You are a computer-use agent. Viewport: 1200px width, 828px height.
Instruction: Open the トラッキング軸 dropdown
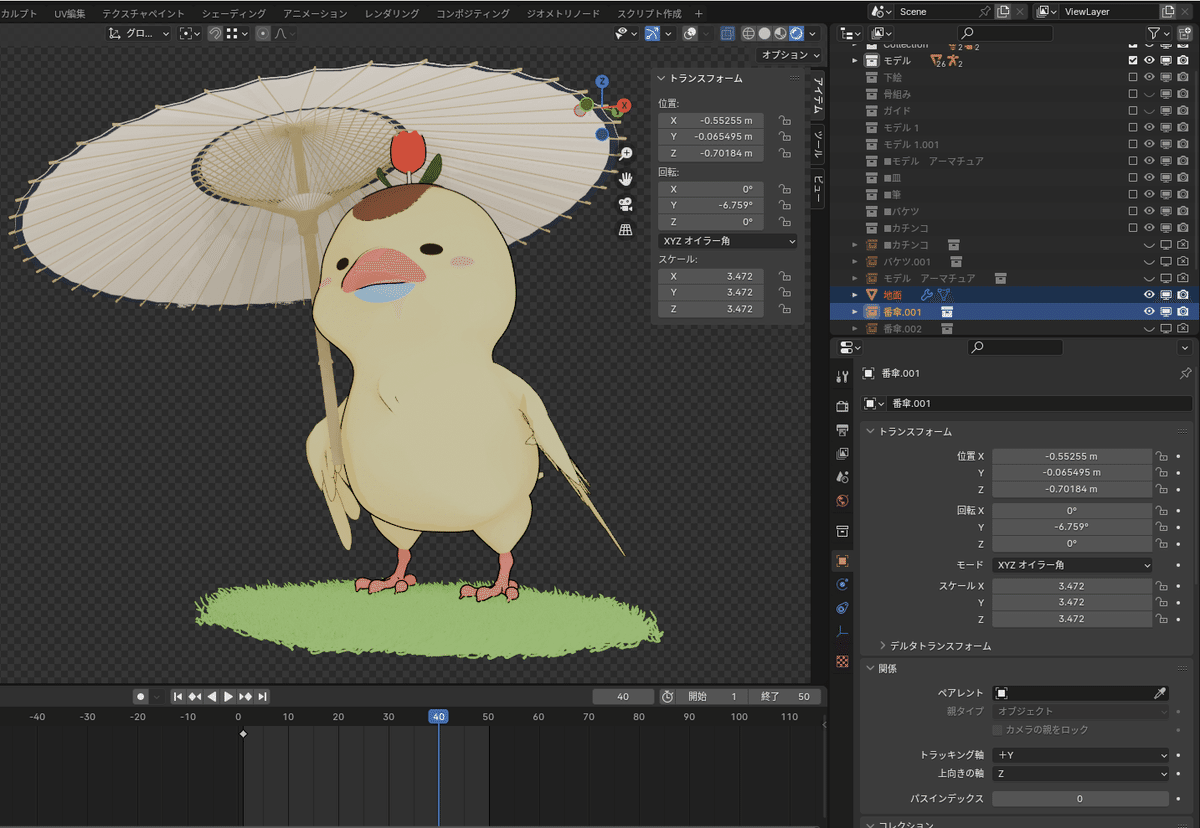(1080, 755)
